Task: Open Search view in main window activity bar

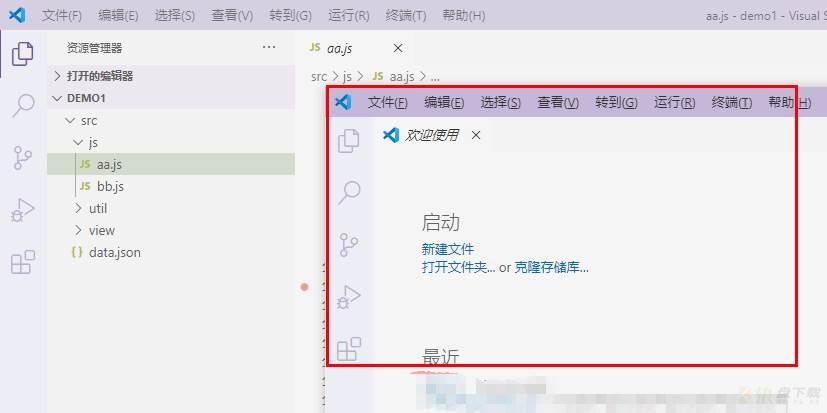Action: (23, 105)
